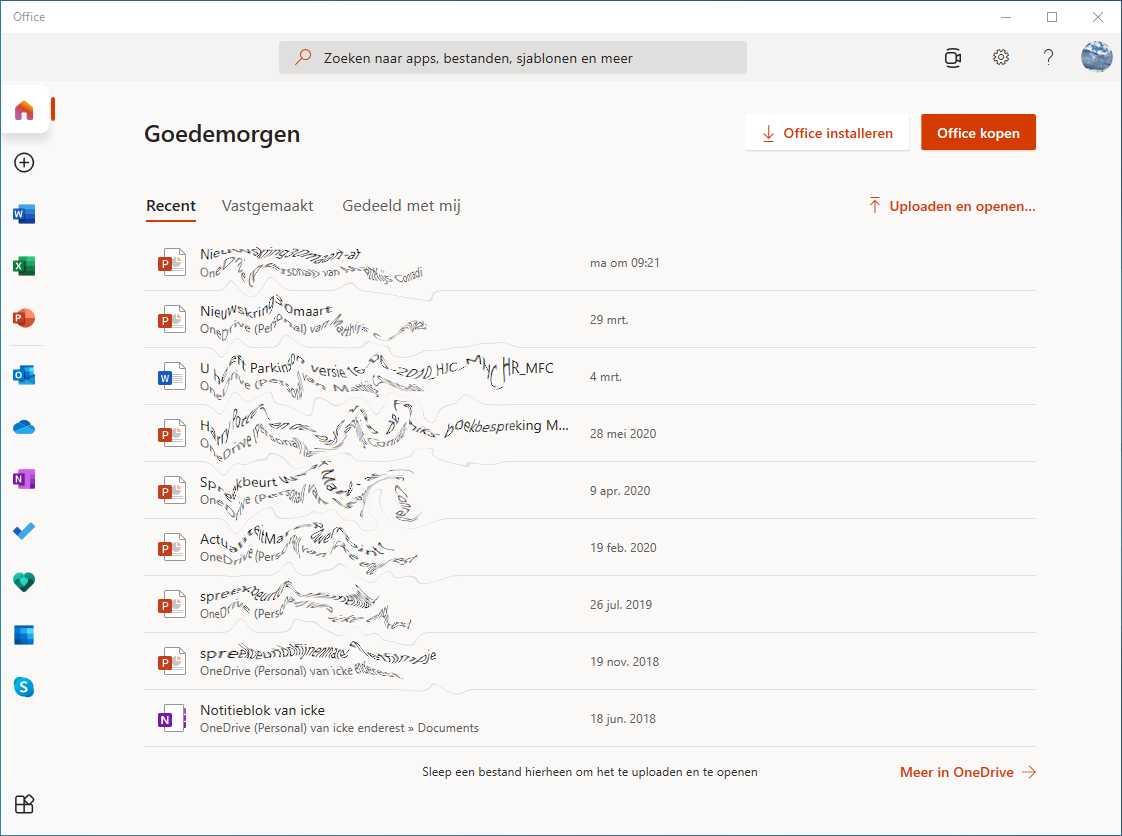Launch Excel from the left sidebar
The image size is (1122, 836).
click(x=24, y=266)
